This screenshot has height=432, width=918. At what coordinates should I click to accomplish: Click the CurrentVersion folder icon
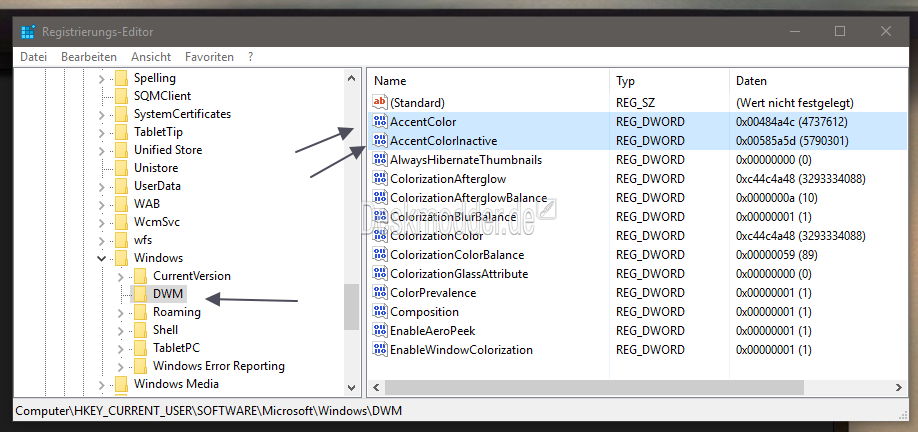tap(140, 276)
